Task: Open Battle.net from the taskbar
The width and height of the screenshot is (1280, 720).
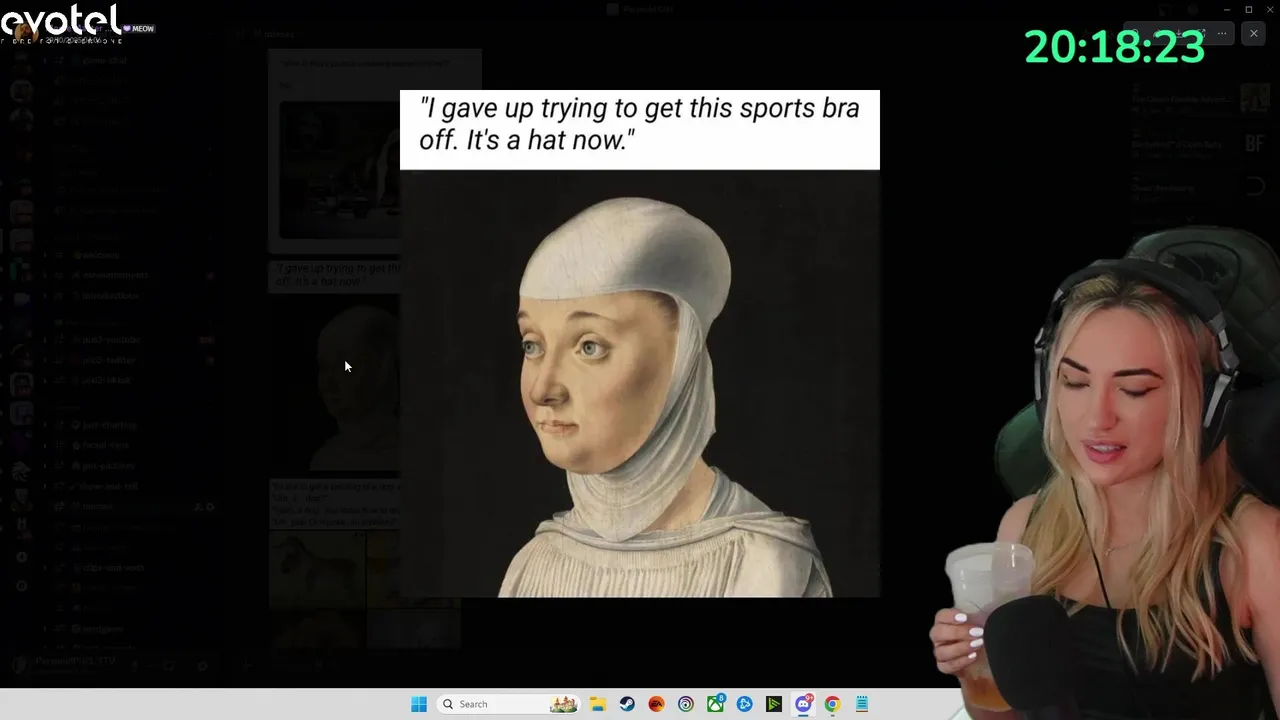Action: [744, 704]
